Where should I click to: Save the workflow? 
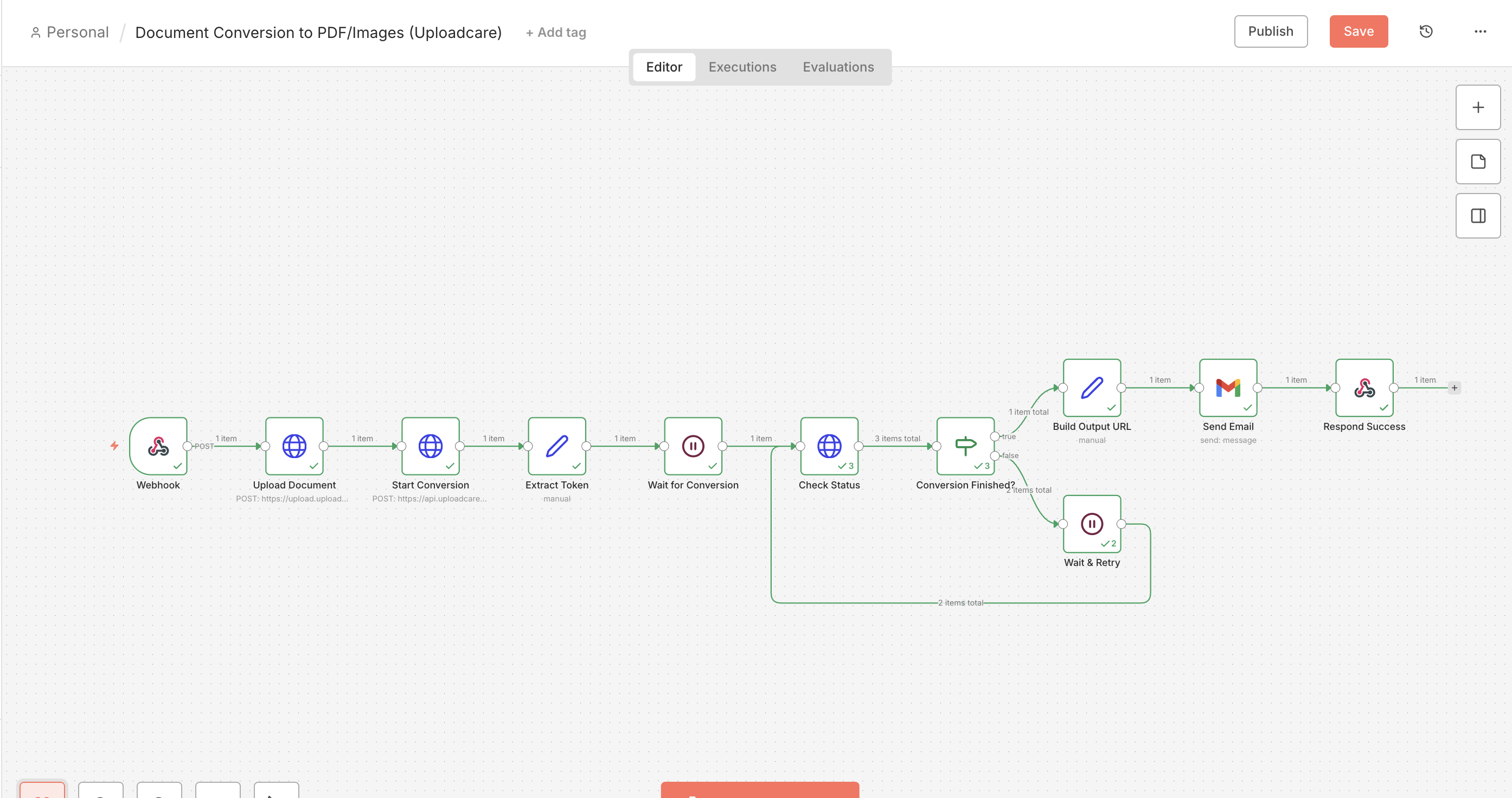(x=1359, y=31)
